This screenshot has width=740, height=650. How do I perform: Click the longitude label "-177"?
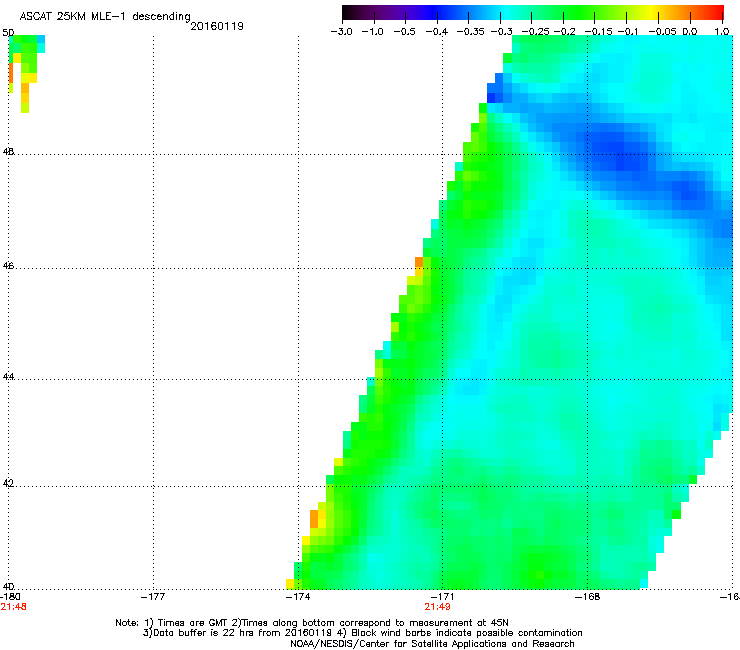(153, 597)
